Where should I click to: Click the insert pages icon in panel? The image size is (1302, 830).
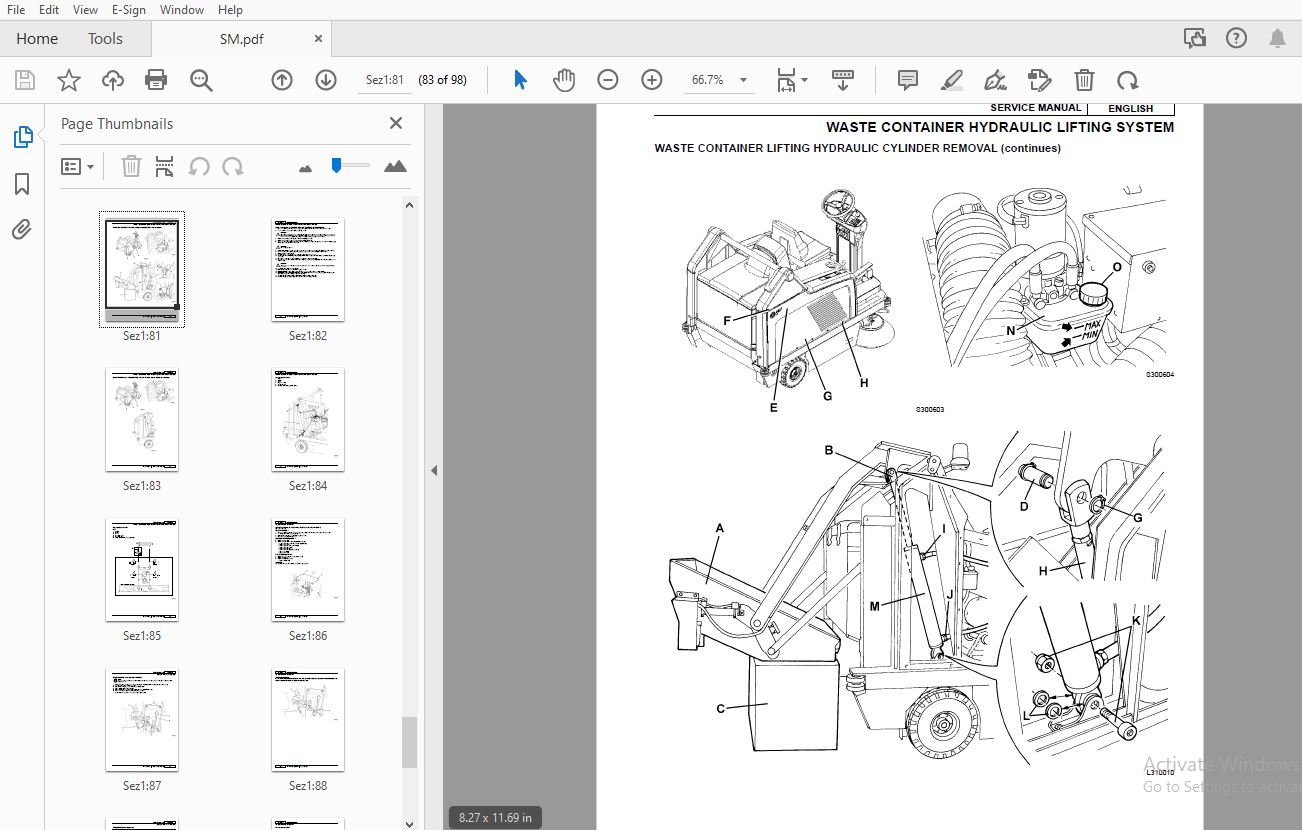pos(165,166)
